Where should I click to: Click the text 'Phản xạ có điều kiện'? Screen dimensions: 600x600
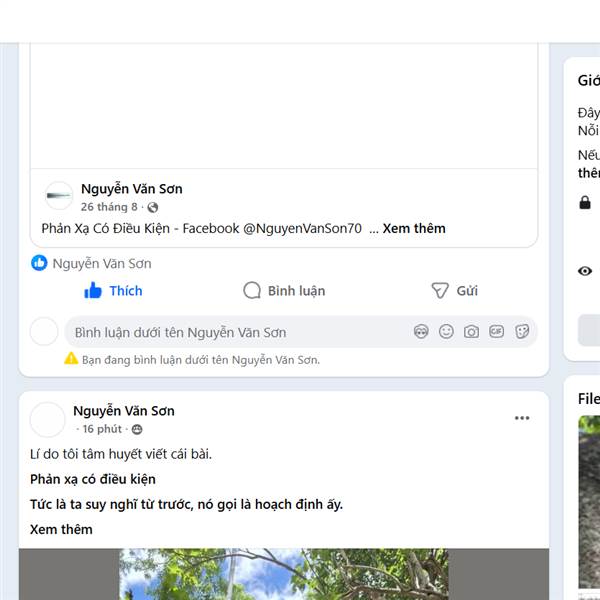click(93, 479)
